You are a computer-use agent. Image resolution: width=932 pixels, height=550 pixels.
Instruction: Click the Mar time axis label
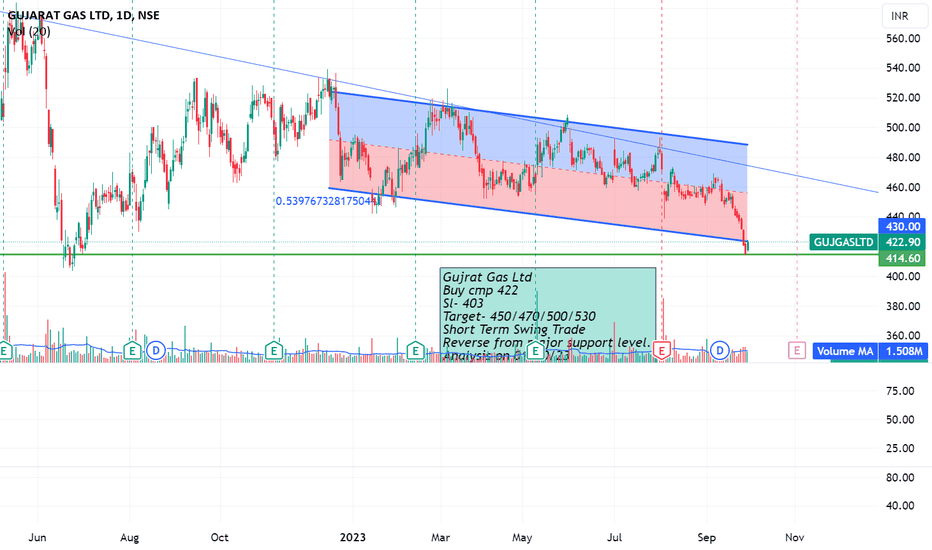pyautogui.click(x=440, y=538)
